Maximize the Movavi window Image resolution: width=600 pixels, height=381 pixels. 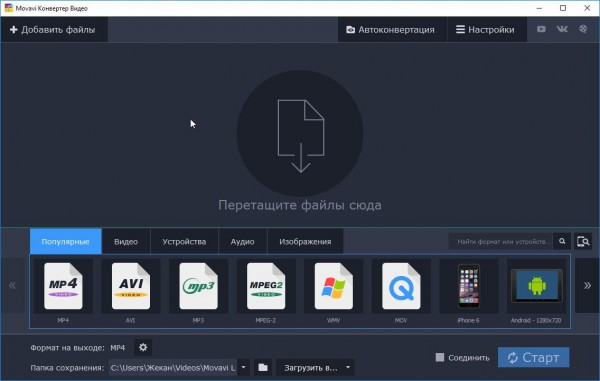pos(563,8)
